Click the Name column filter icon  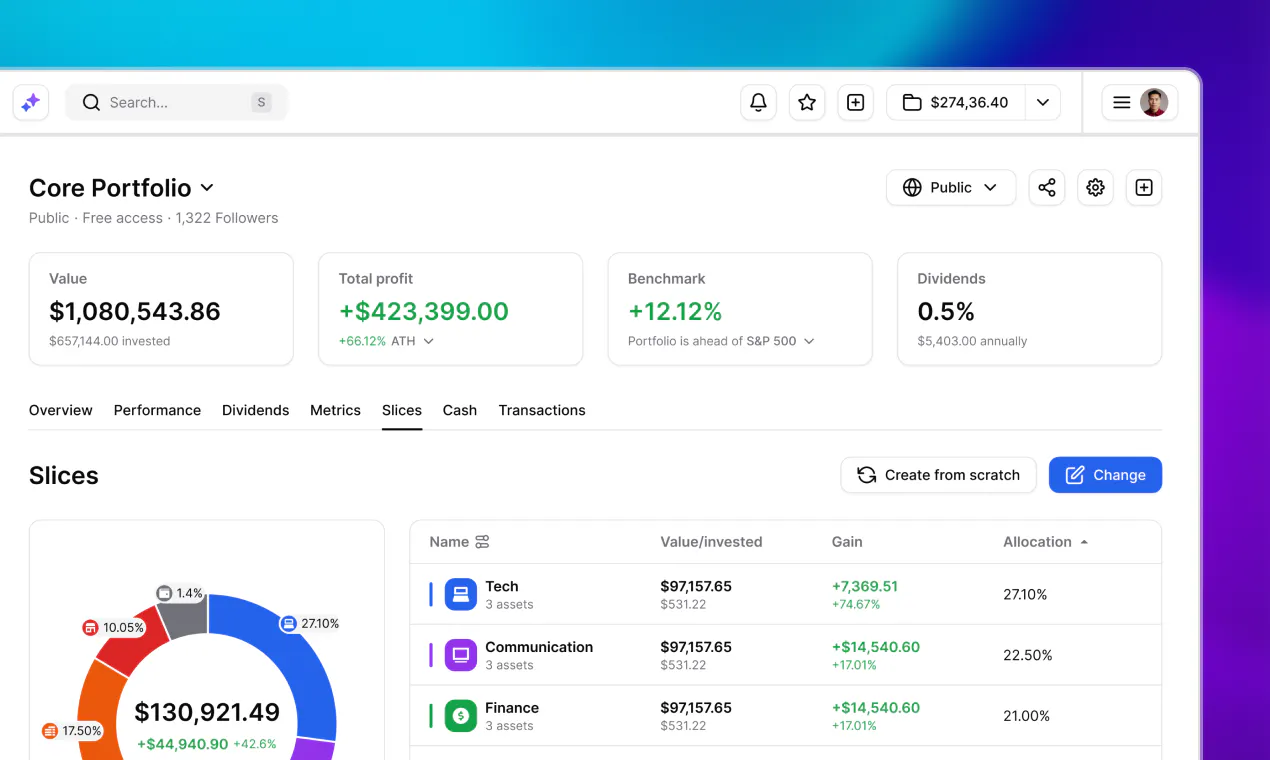coord(482,542)
